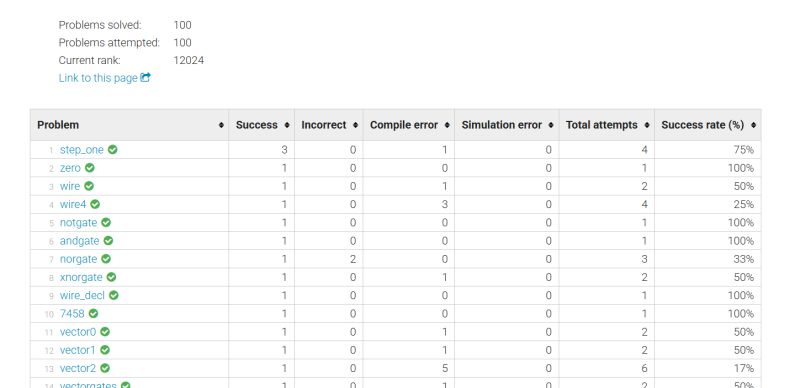800x388 pixels.
Task: Open Link to this page
Action: tap(98, 78)
